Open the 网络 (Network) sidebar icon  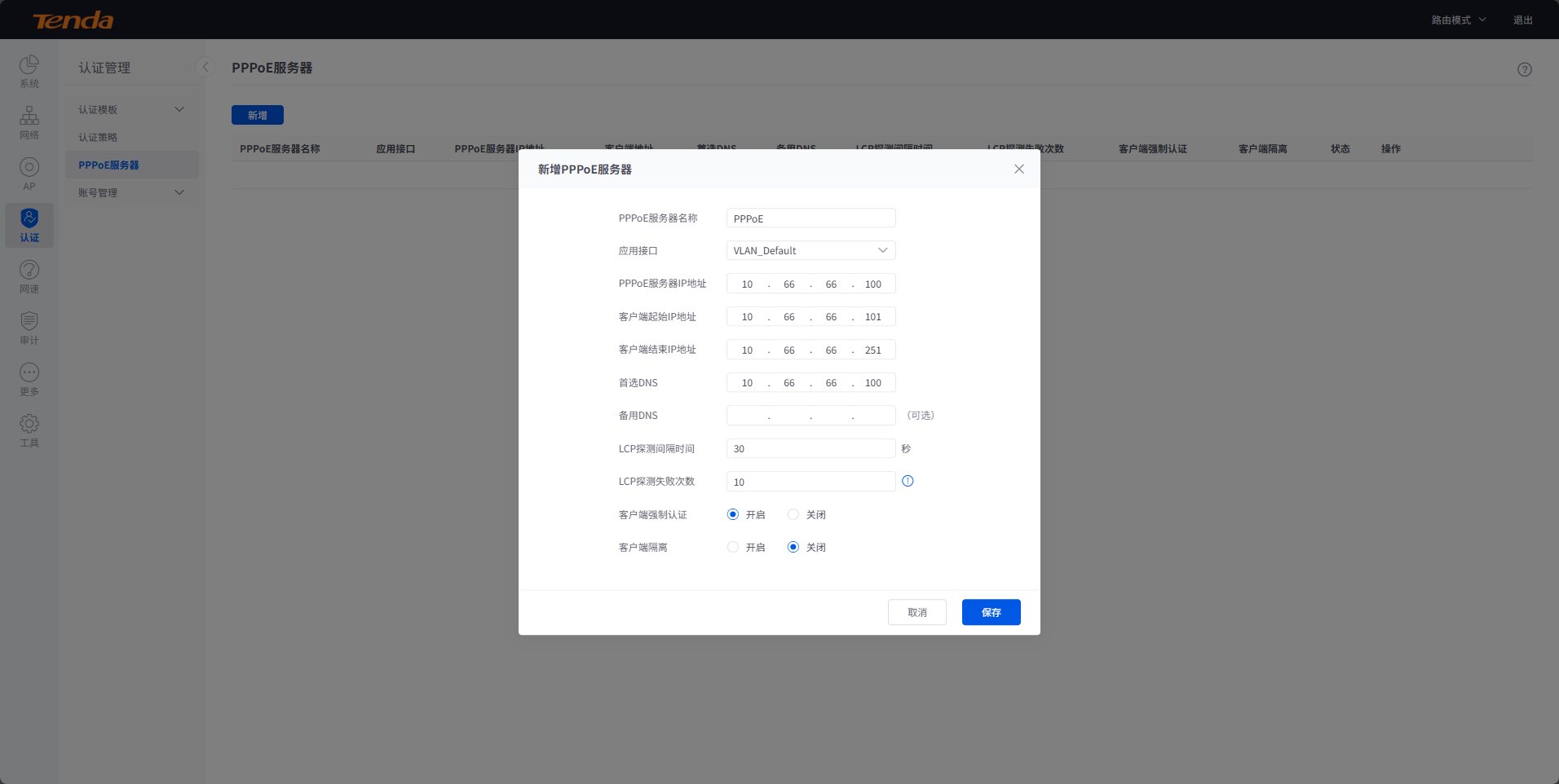tap(29, 122)
